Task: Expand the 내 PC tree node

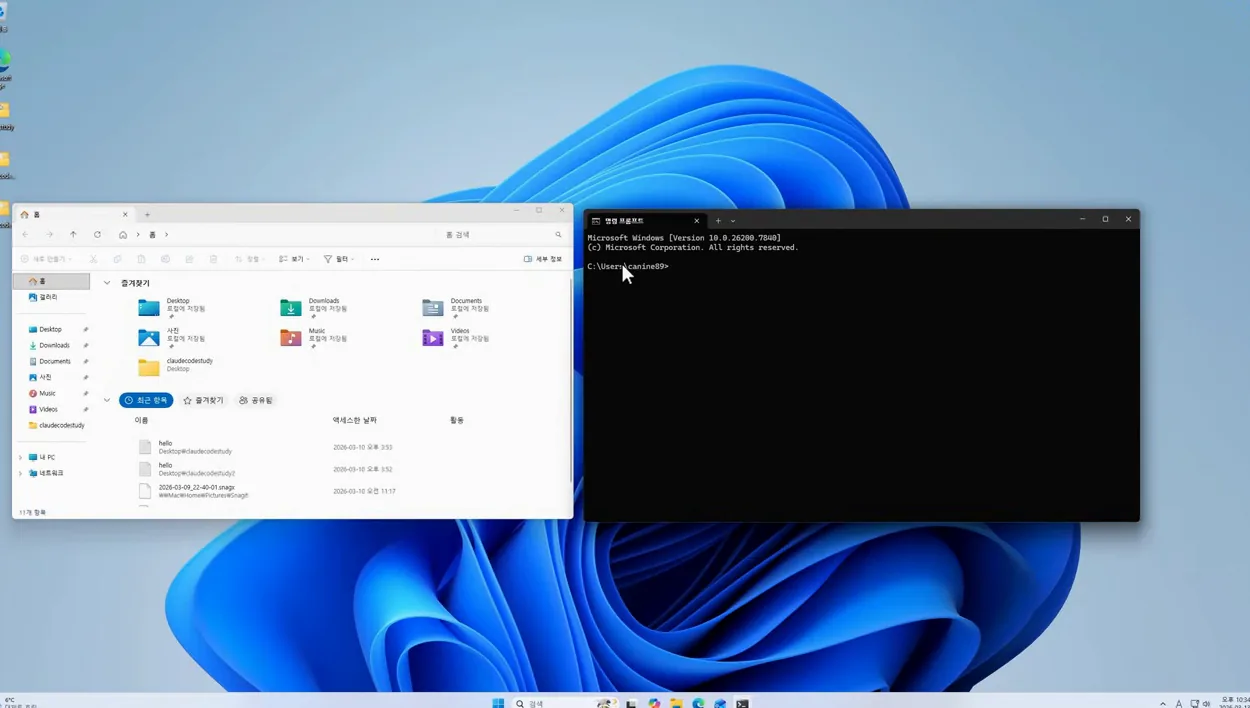Action: [x=20, y=457]
